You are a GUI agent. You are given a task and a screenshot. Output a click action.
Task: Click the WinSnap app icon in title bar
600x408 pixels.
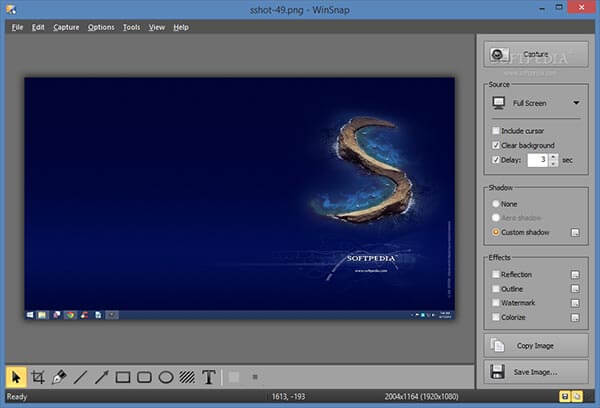click(11, 9)
